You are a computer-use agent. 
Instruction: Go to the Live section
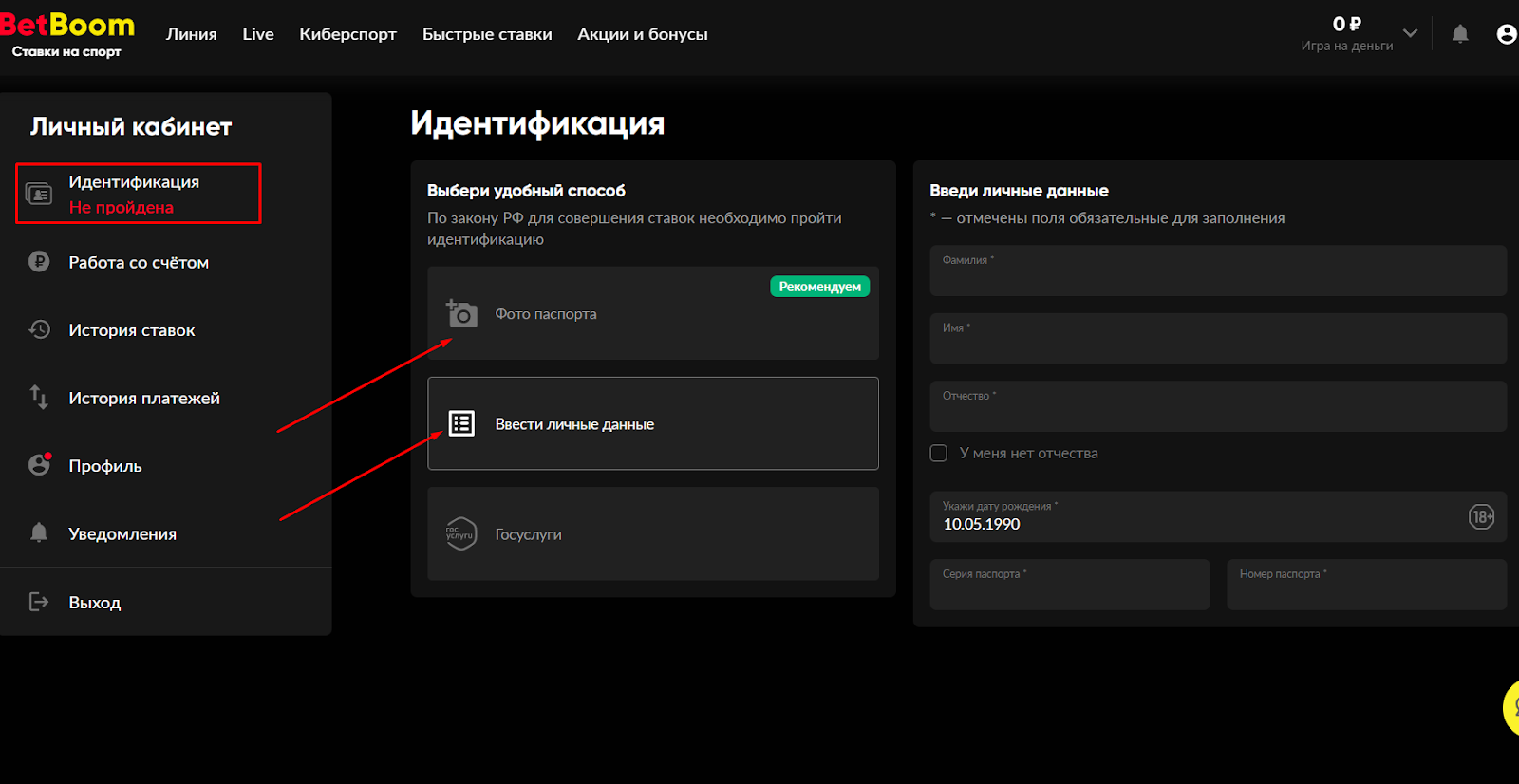point(258,34)
